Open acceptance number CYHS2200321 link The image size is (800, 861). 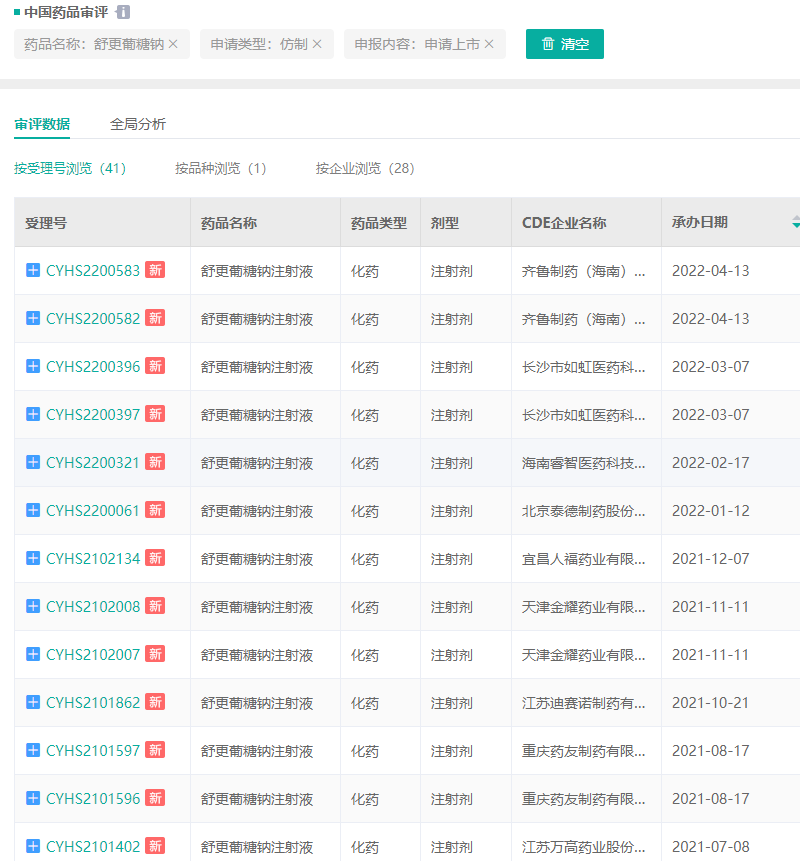pos(93,462)
